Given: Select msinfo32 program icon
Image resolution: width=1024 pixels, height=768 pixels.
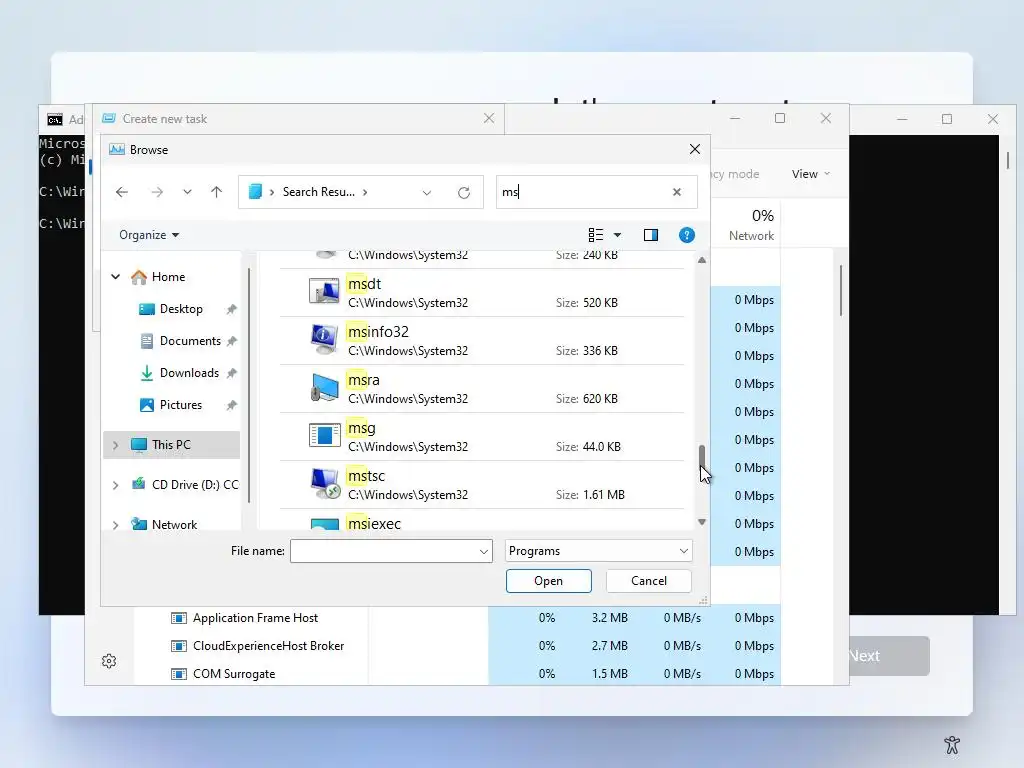Looking at the screenshot, I should pos(325,340).
